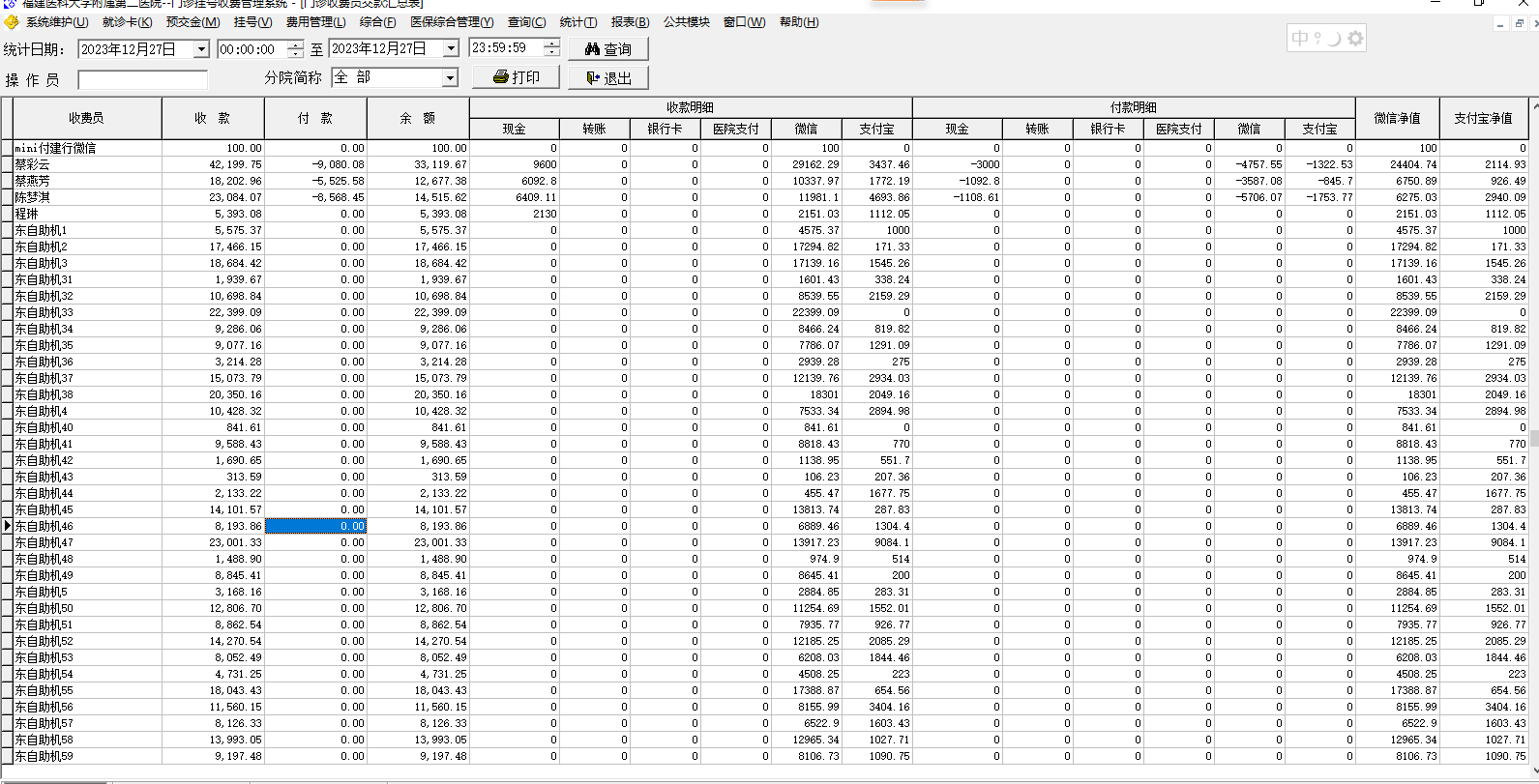Click the 付款明细 group header
Screen dimensions: 1539x784
click(1134, 107)
